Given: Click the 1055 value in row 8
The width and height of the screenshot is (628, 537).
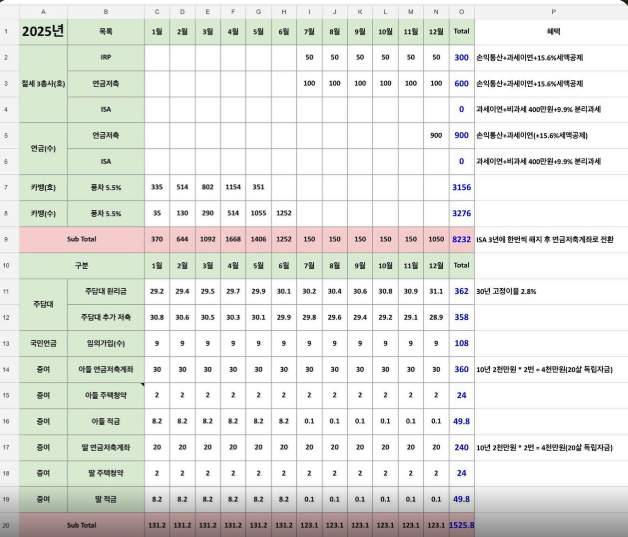Looking at the screenshot, I should 258,213.
